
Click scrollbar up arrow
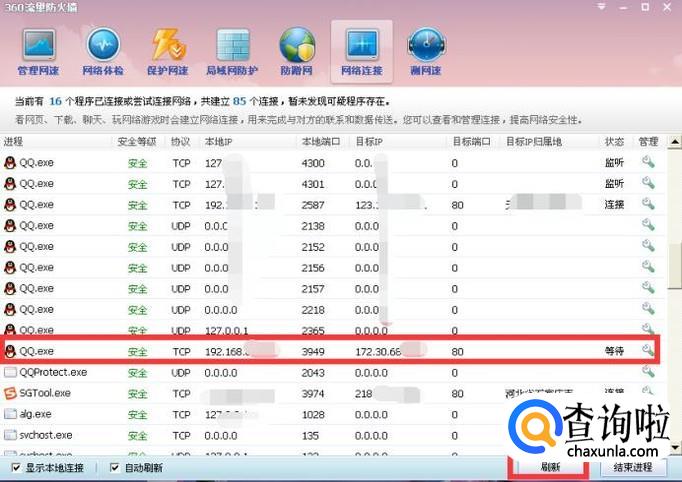tap(675, 142)
